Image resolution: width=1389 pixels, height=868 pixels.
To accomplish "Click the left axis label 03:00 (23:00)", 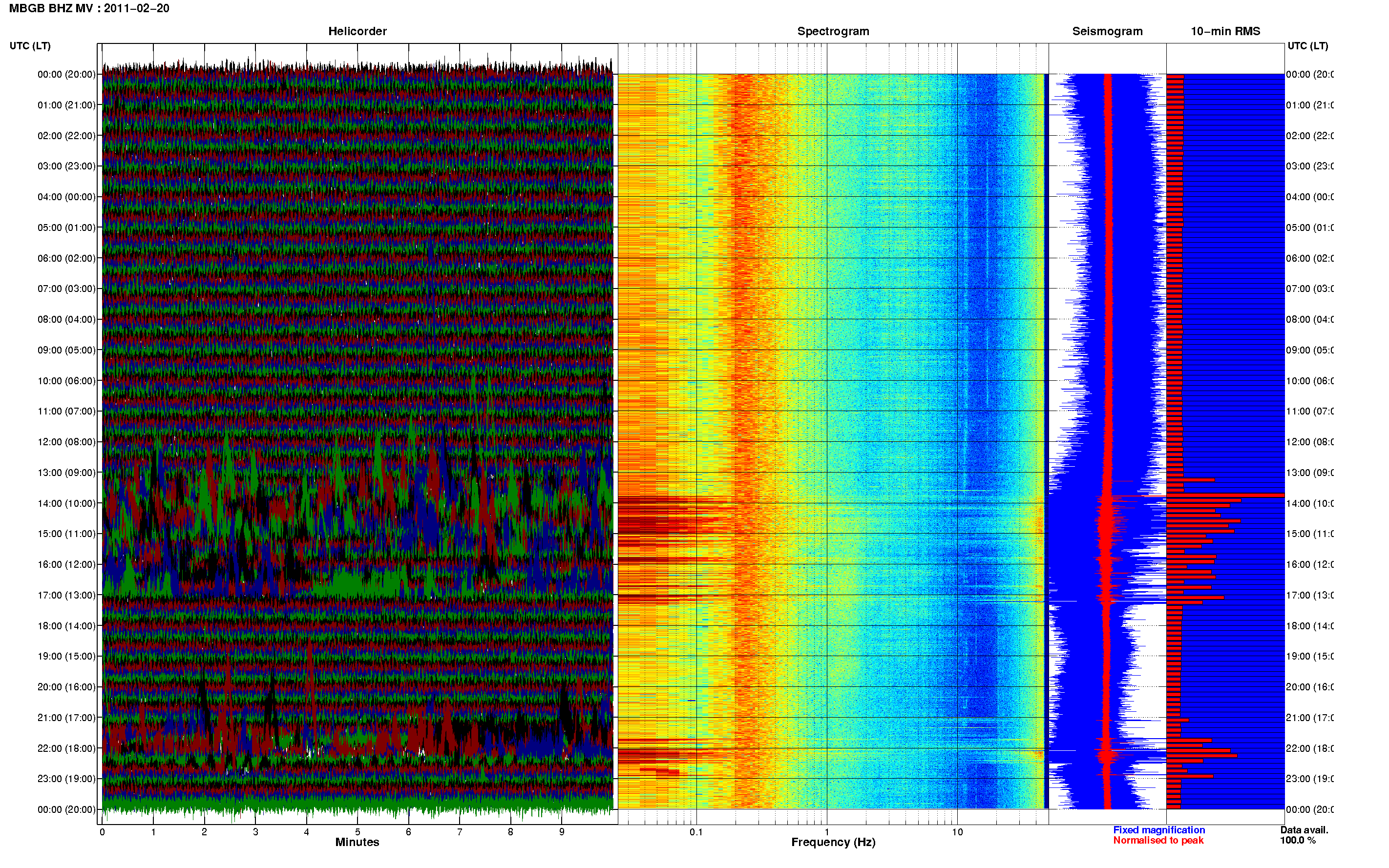I will pyautogui.click(x=66, y=166).
